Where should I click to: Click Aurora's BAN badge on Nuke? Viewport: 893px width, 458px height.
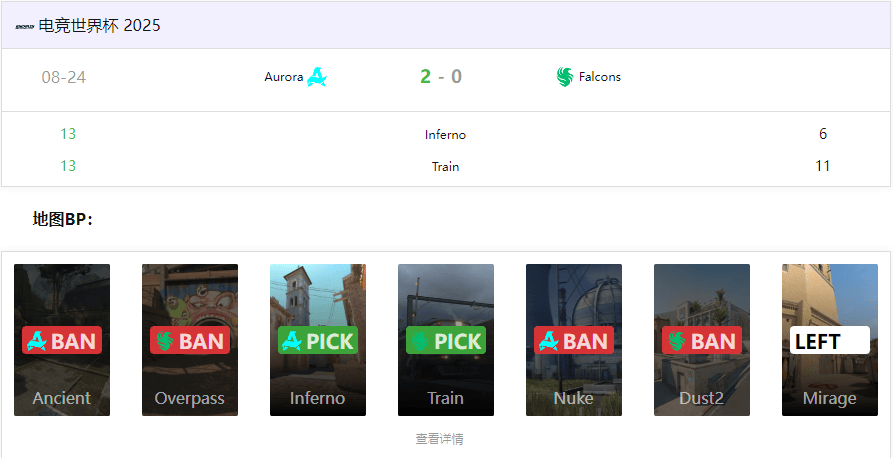coord(574,340)
